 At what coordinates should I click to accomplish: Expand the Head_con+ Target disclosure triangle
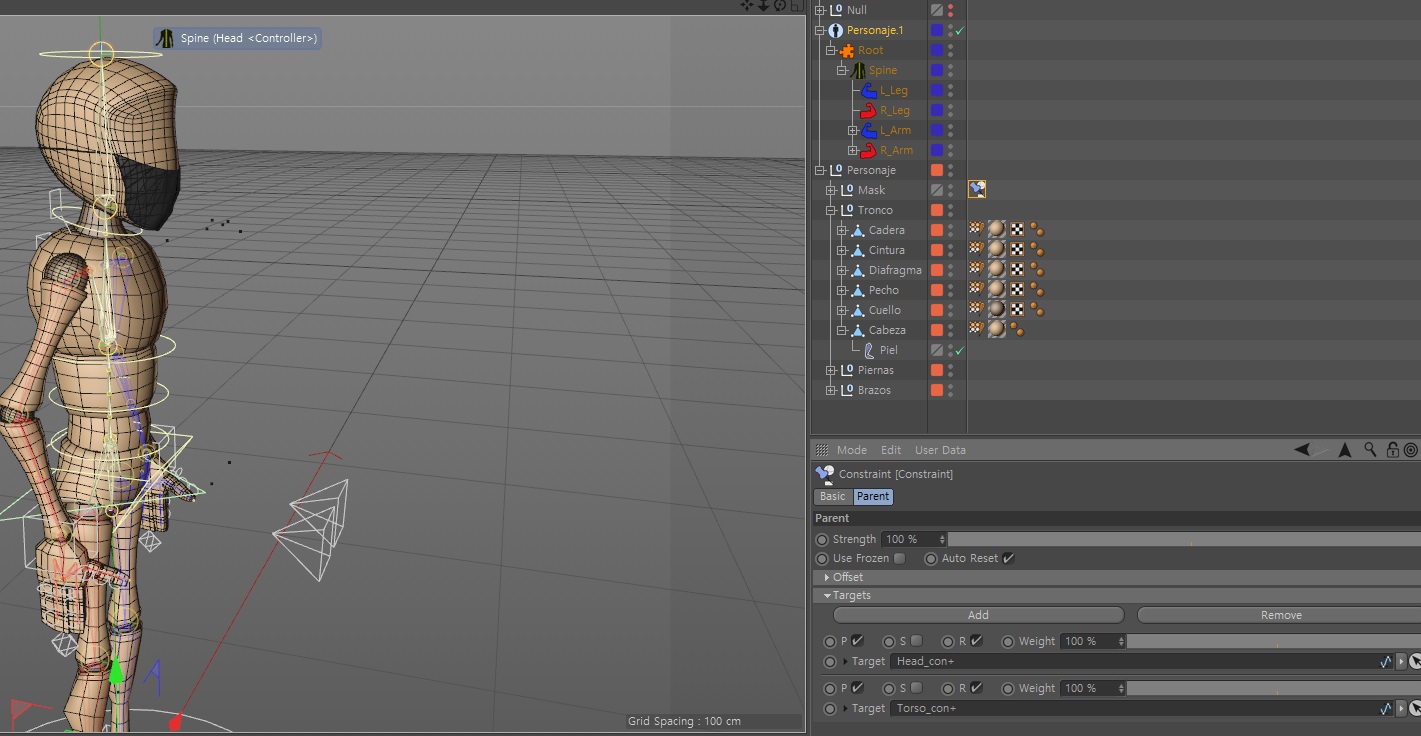click(x=846, y=661)
